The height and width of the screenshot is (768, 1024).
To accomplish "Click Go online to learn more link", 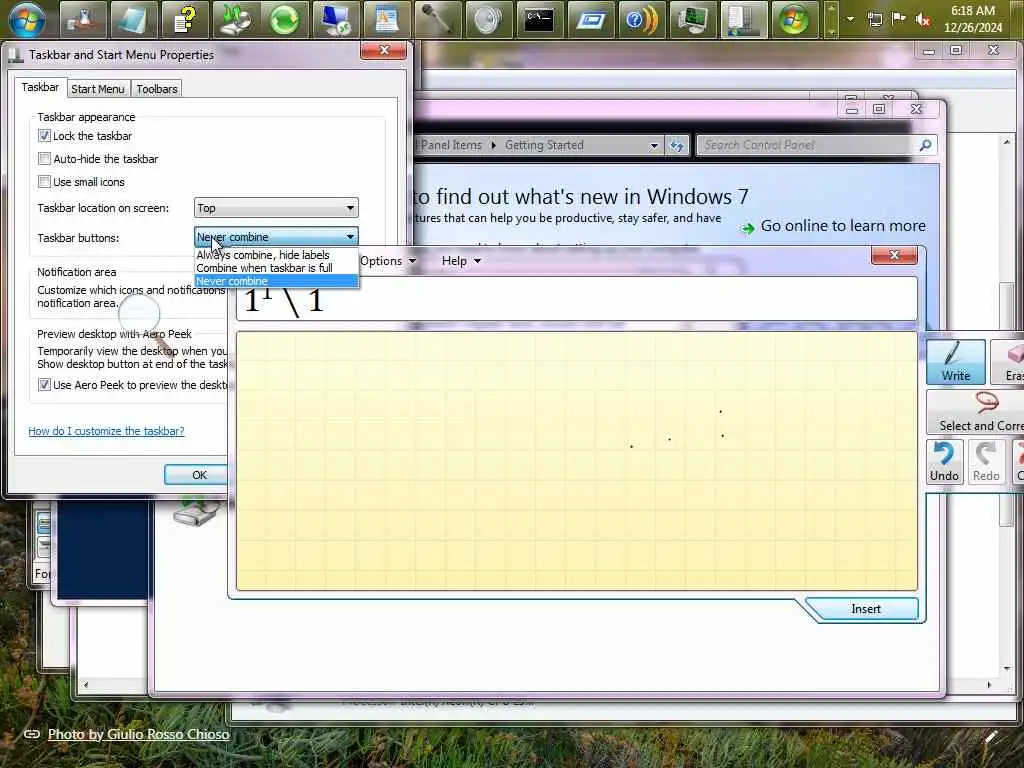I will (x=843, y=226).
